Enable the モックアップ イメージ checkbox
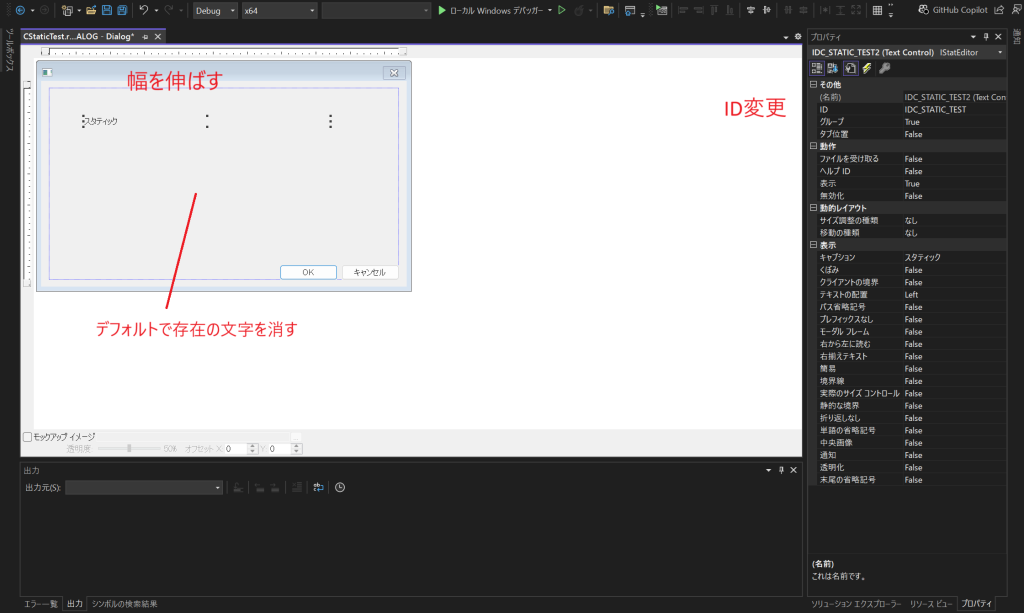 pyautogui.click(x=28, y=437)
